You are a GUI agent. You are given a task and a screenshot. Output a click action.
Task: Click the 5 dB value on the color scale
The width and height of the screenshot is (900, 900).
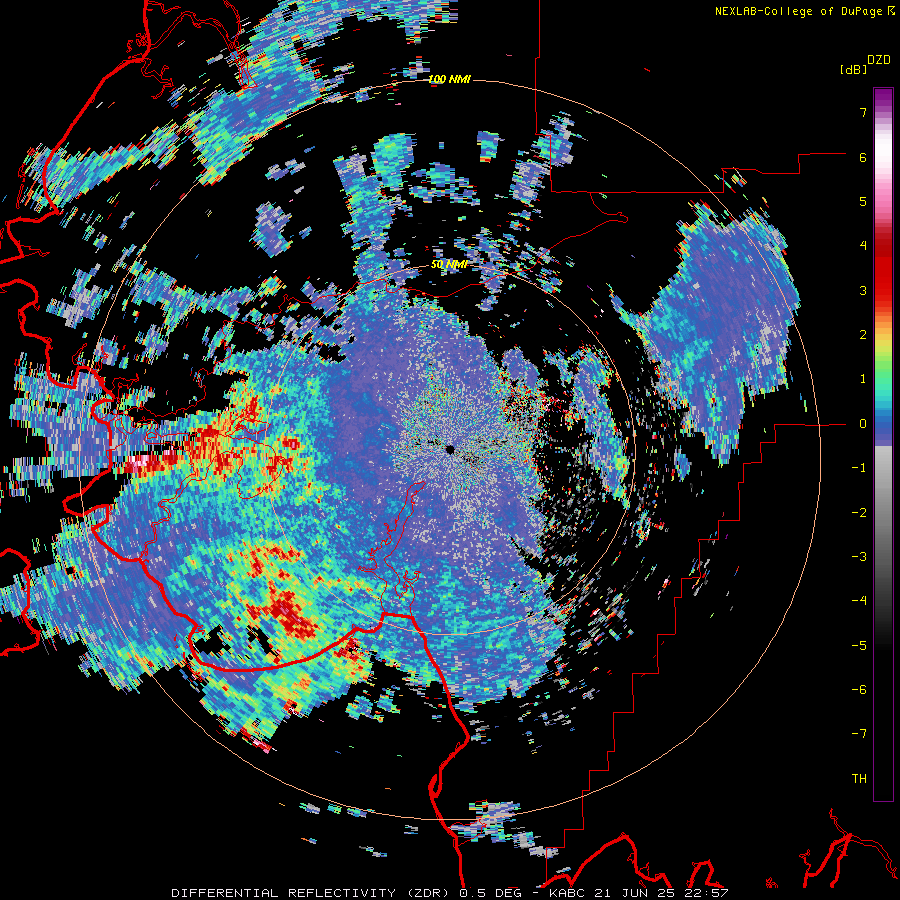pyautogui.click(x=863, y=201)
